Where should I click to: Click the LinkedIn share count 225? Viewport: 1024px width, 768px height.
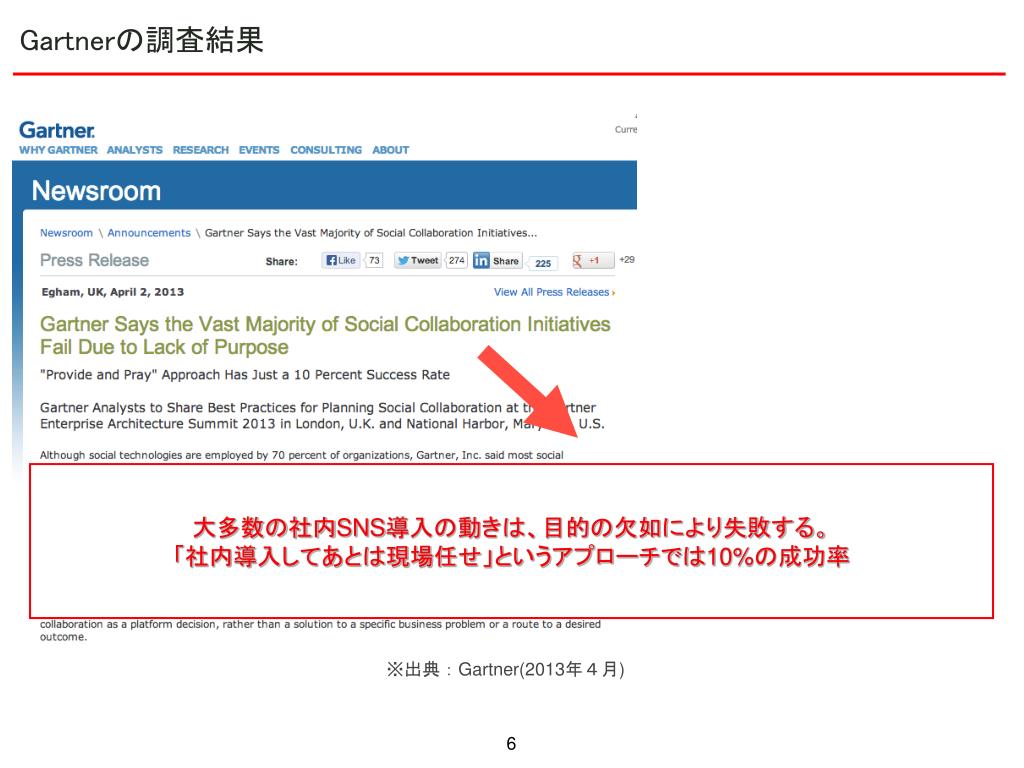[543, 263]
